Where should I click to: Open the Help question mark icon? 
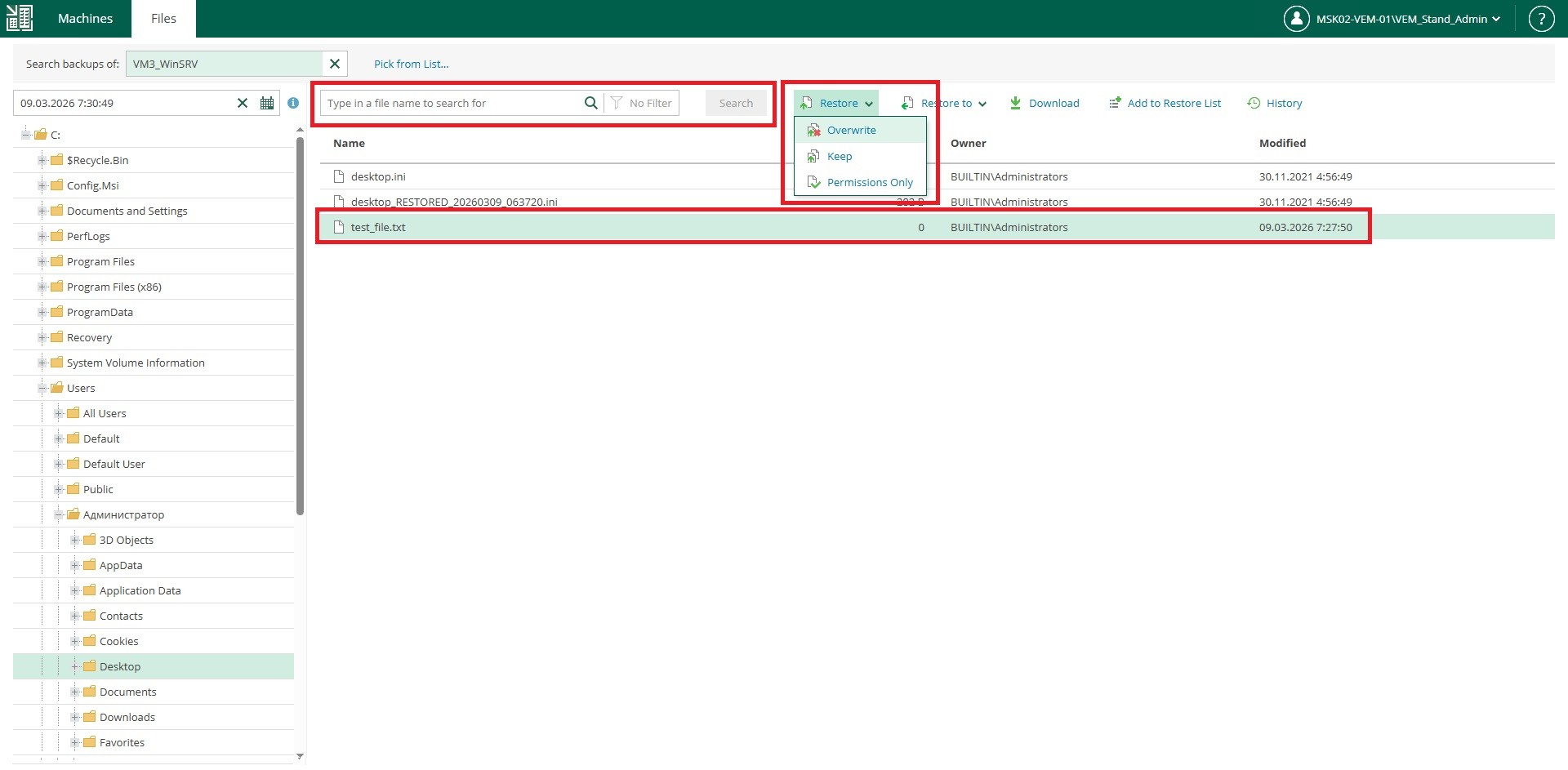(x=1541, y=19)
